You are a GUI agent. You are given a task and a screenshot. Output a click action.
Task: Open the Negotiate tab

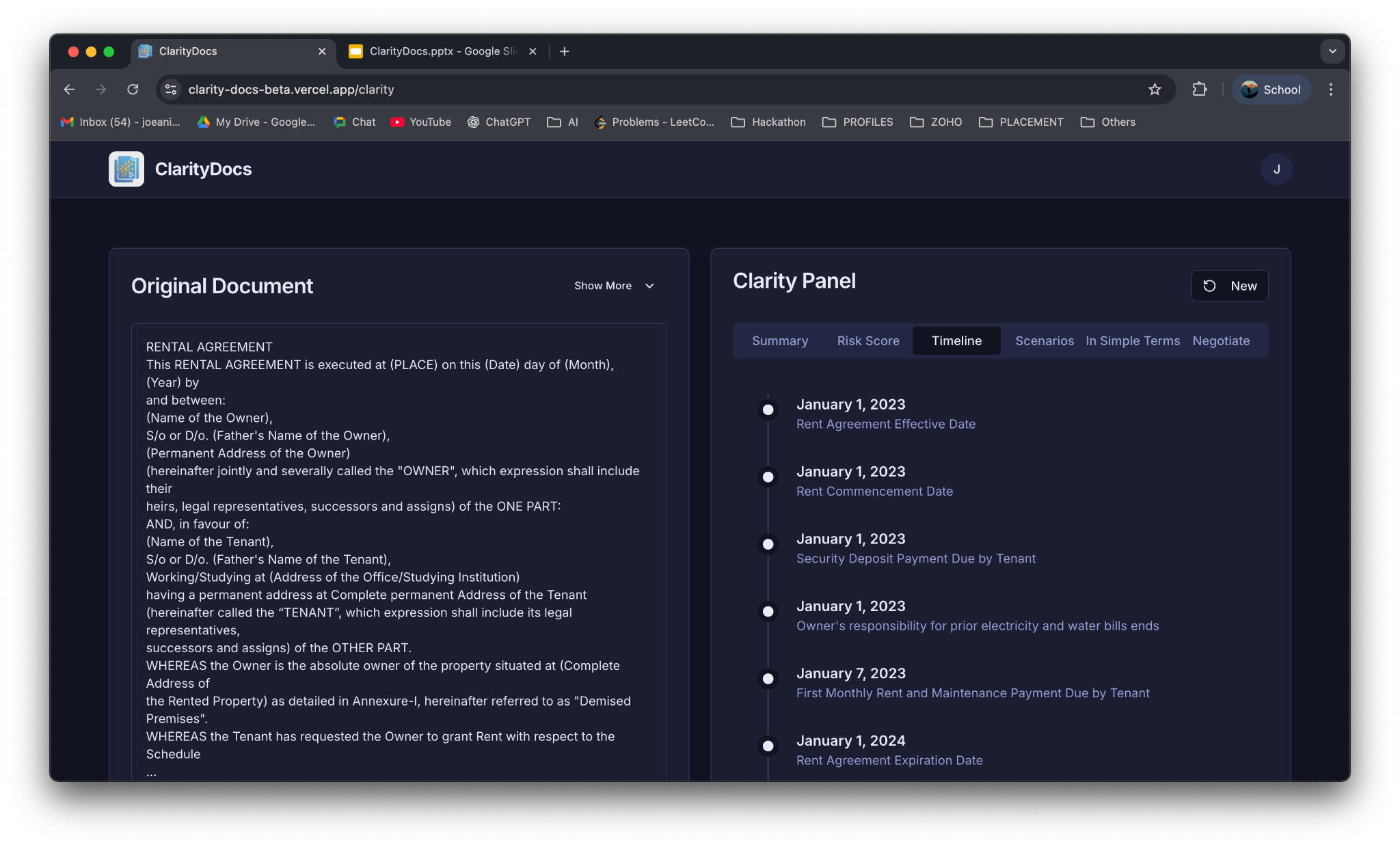(x=1220, y=340)
